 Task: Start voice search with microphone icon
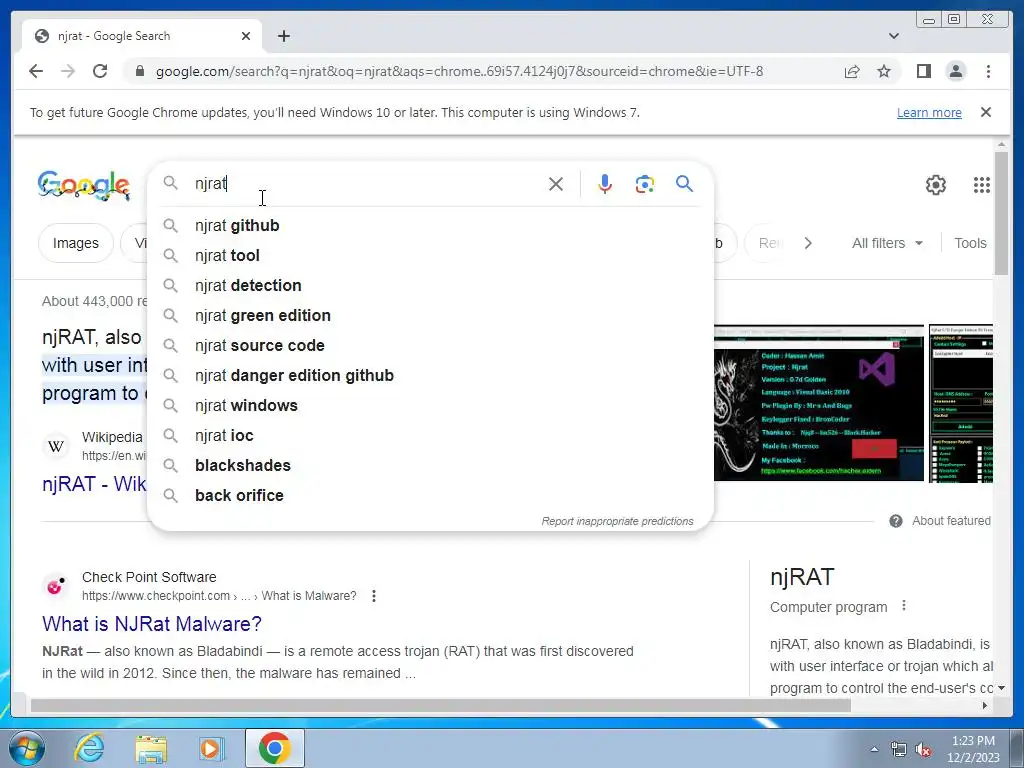(605, 184)
